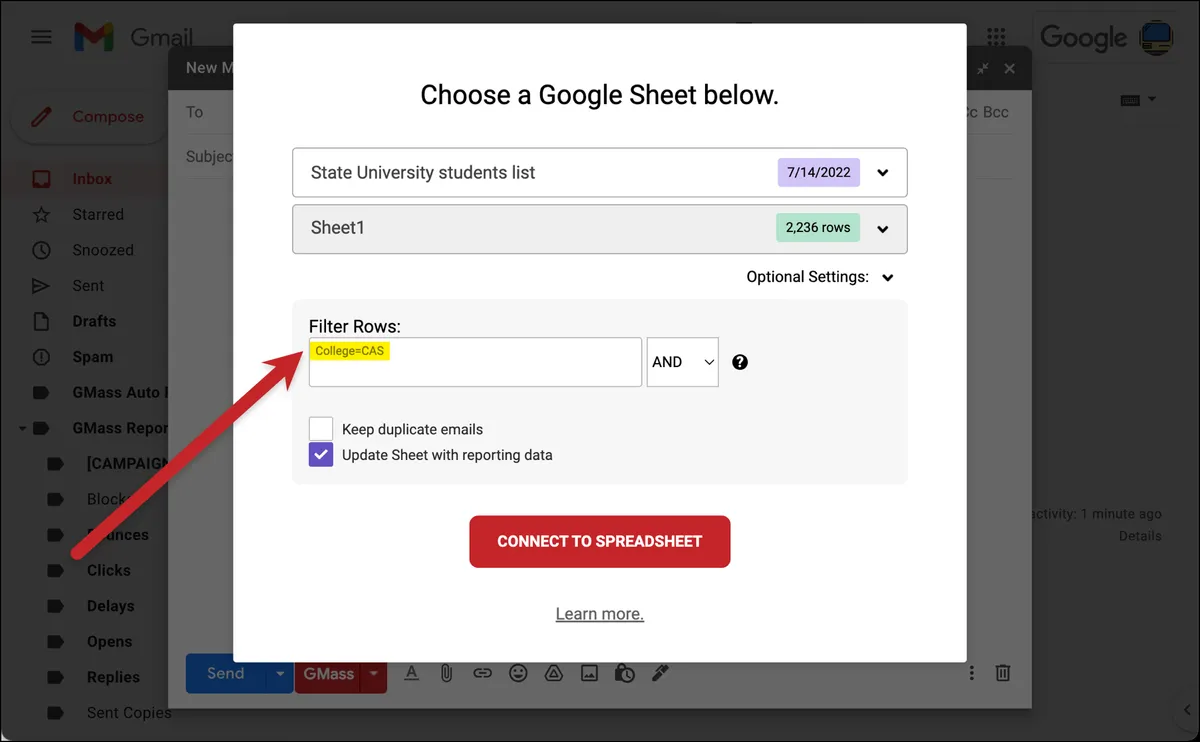Toggle confidential mode lock-clock icon
Screen dimensions: 1200x742
coord(624,673)
